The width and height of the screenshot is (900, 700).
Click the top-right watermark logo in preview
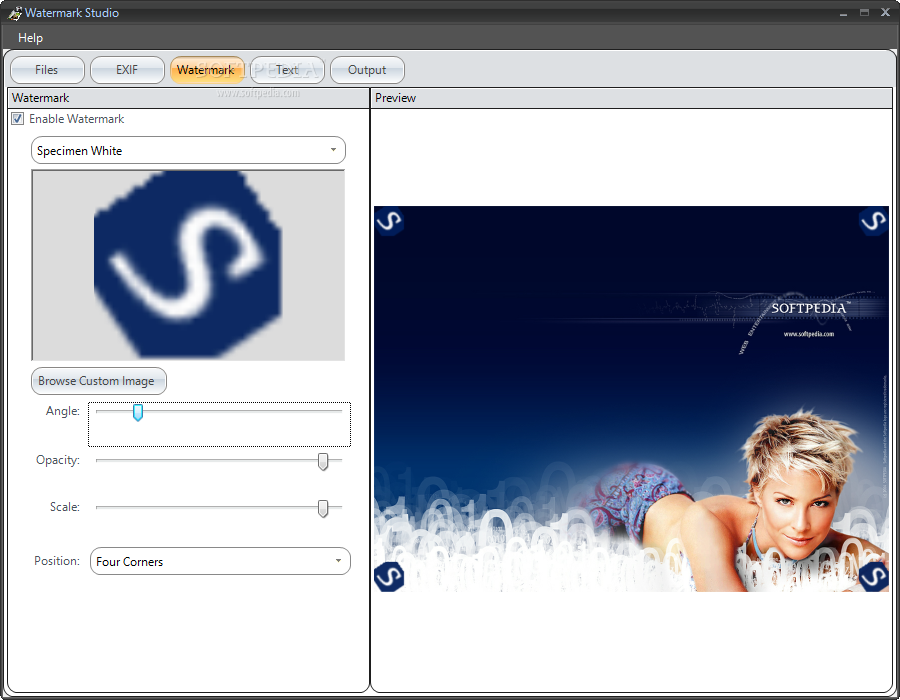pyautogui.click(x=874, y=221)
